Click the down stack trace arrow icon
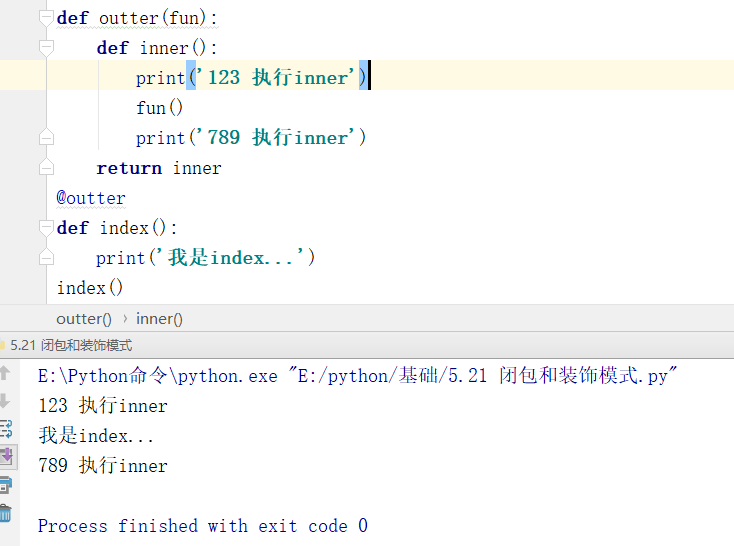This screenshot has width=734, height=546. click(5, 401)
